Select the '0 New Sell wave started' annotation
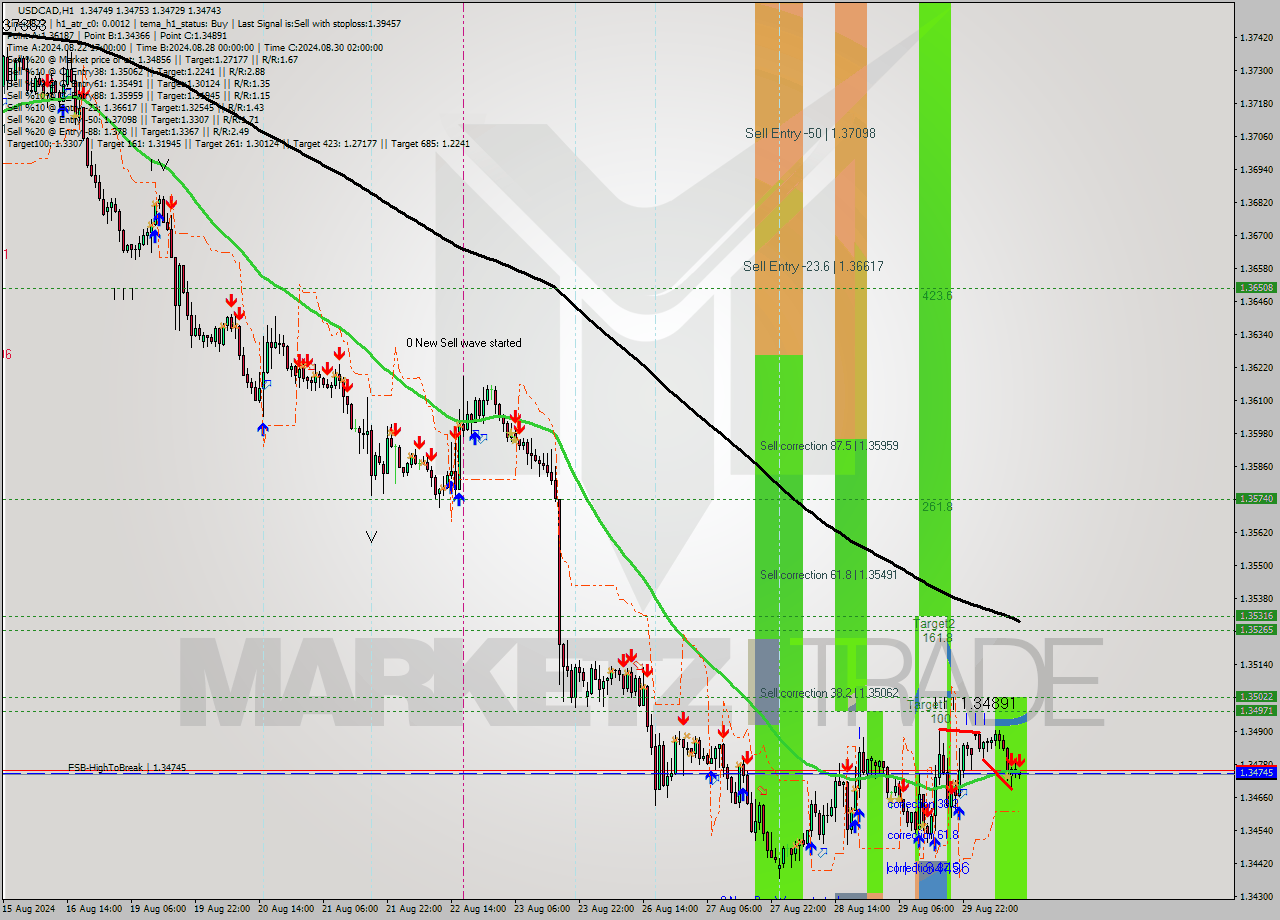This screenshot has width=1280, height=920. coord(463,343)
